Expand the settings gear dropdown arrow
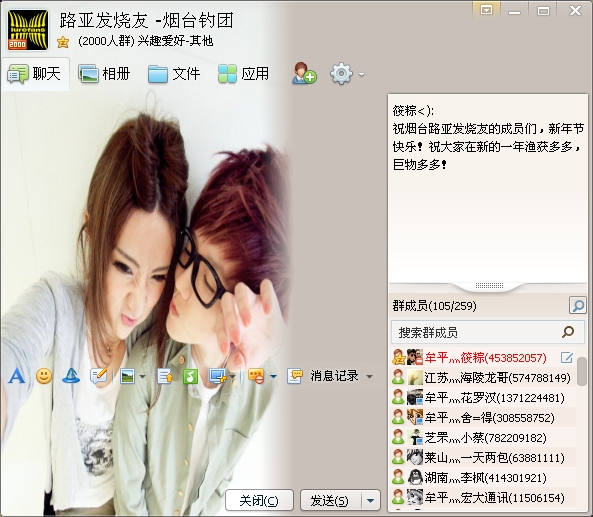593x517 pixels. pyautogui.click(x=361, y=75)
